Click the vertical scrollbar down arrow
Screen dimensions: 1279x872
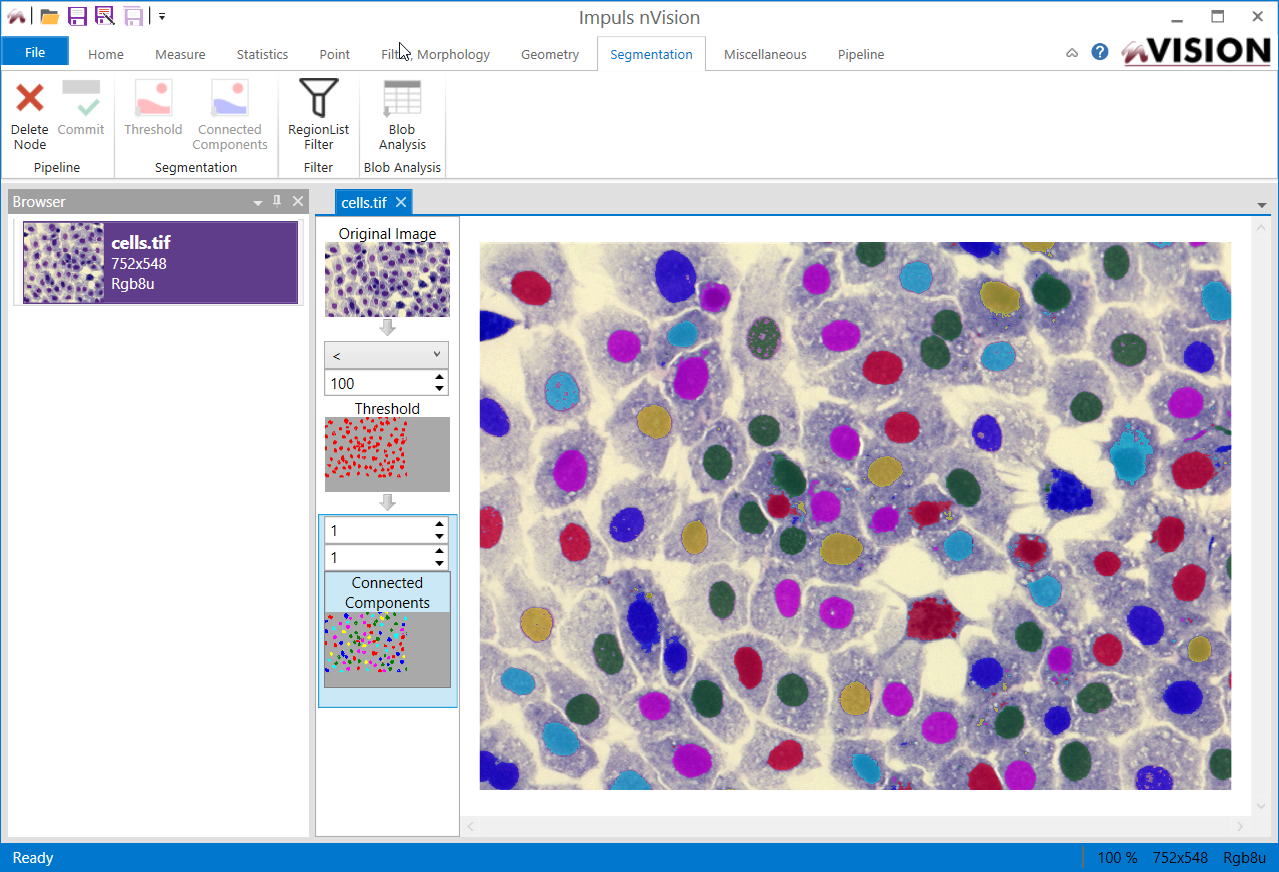(x=1261, y=806)
